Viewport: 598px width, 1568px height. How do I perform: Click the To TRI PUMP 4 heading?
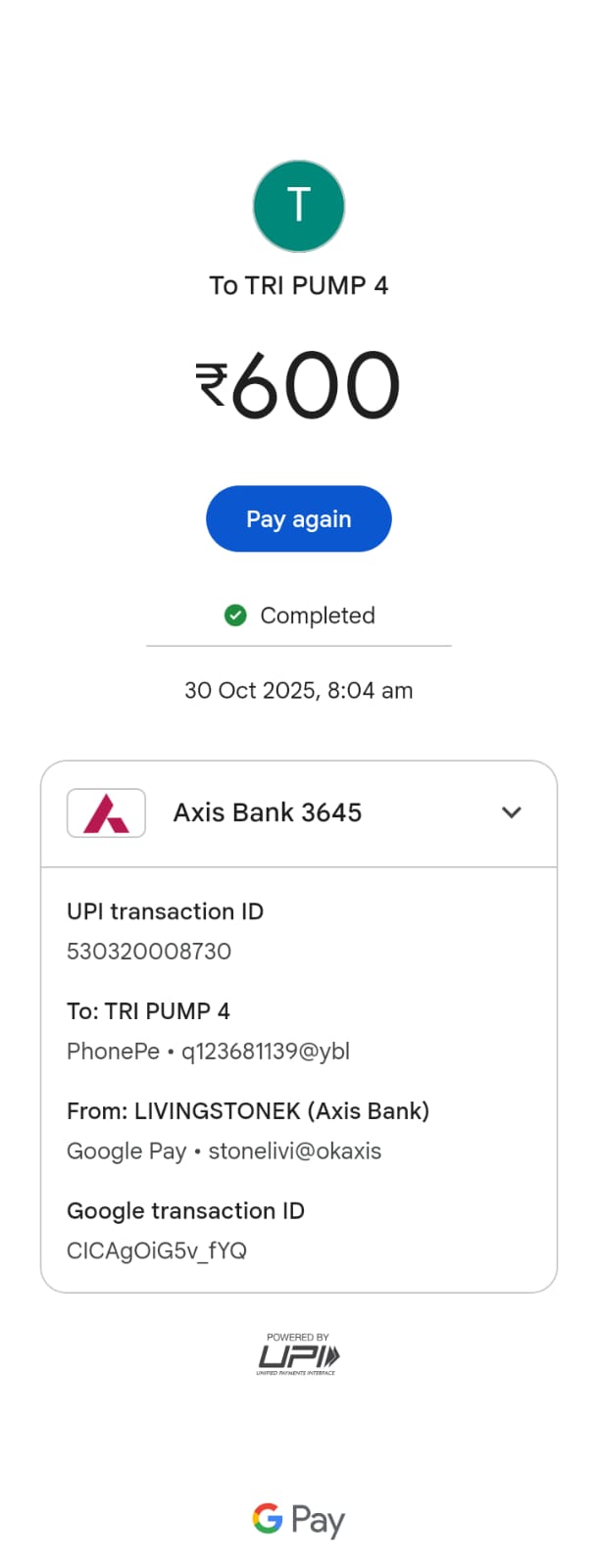(298, 285)
